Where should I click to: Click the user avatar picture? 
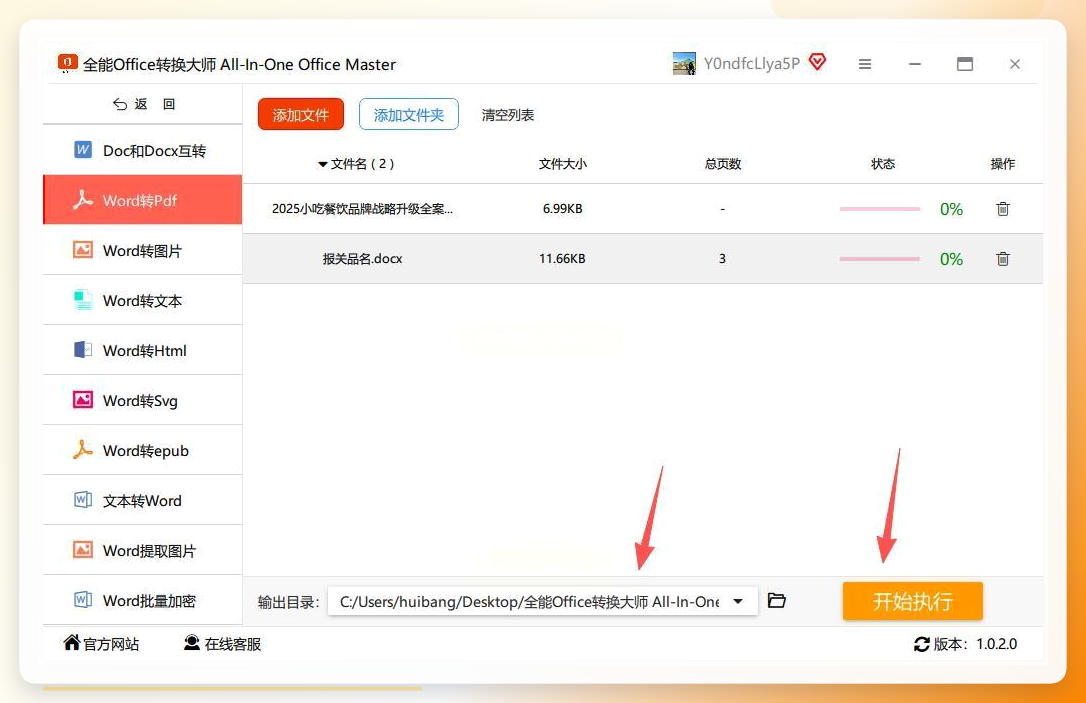(x=684, y=64)
